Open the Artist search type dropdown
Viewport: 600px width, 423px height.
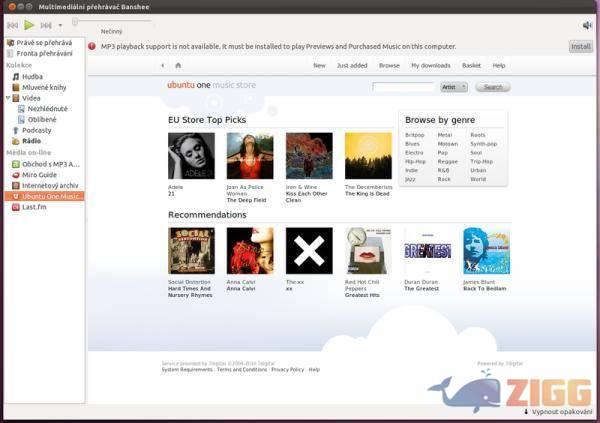(453, 87)
